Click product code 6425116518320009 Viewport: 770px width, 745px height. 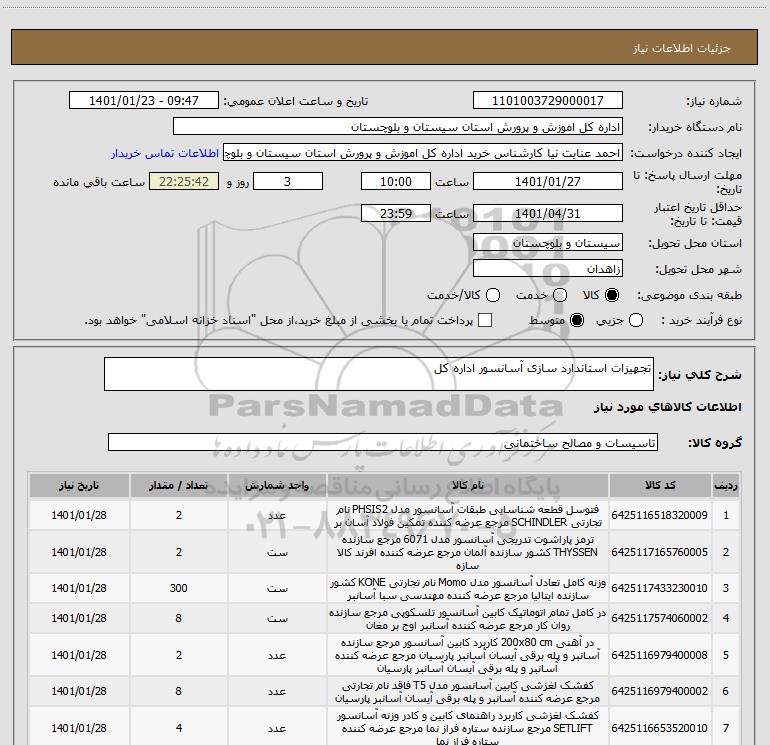pyautogui.click(x=660, y=515)
